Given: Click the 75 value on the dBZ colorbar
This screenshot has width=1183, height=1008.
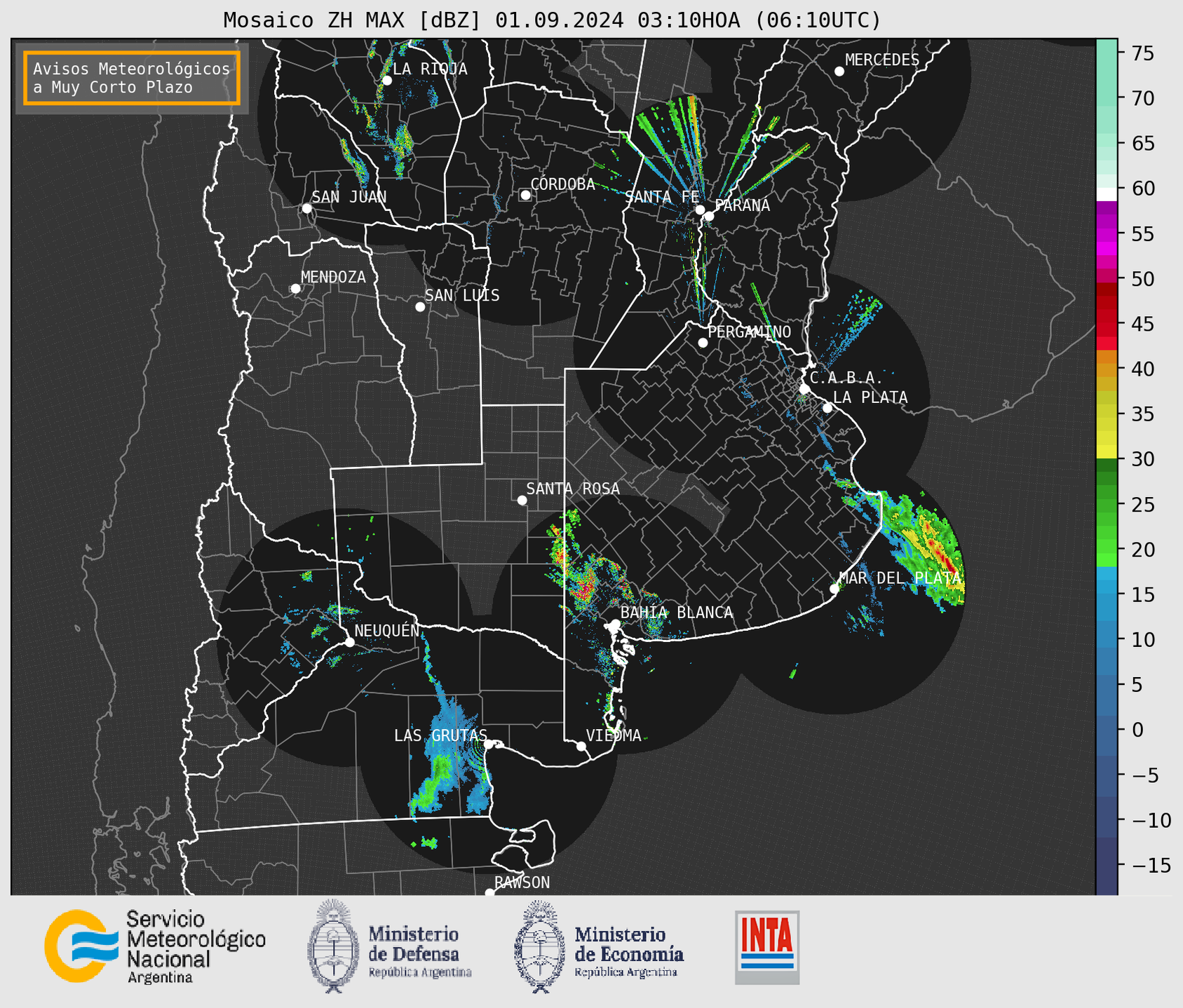Looking at the screenshot, I should click(x=1143, y=53).
